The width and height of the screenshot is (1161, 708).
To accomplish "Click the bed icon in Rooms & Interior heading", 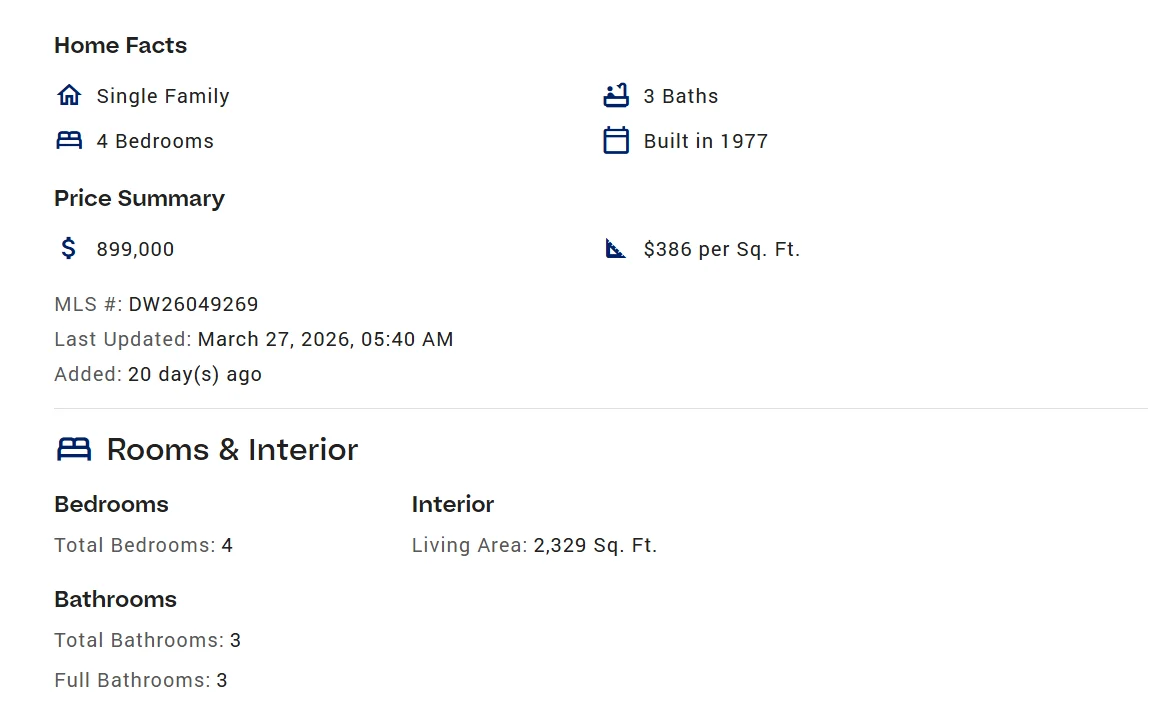I will [74, 449].
